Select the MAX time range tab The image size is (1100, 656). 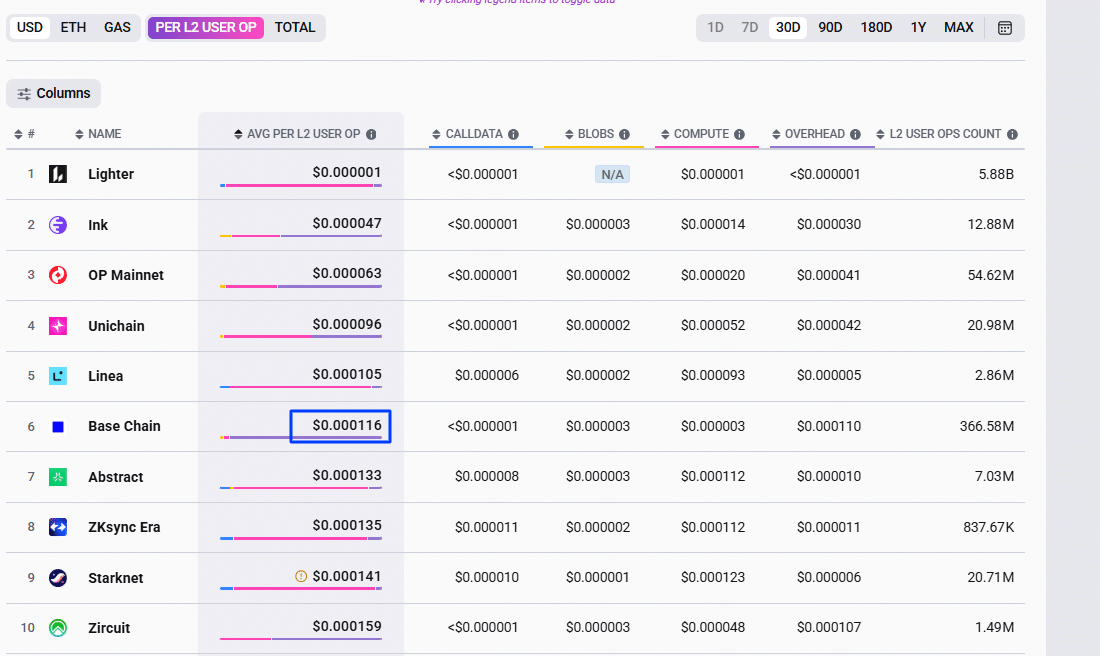(x=958, y=27)
